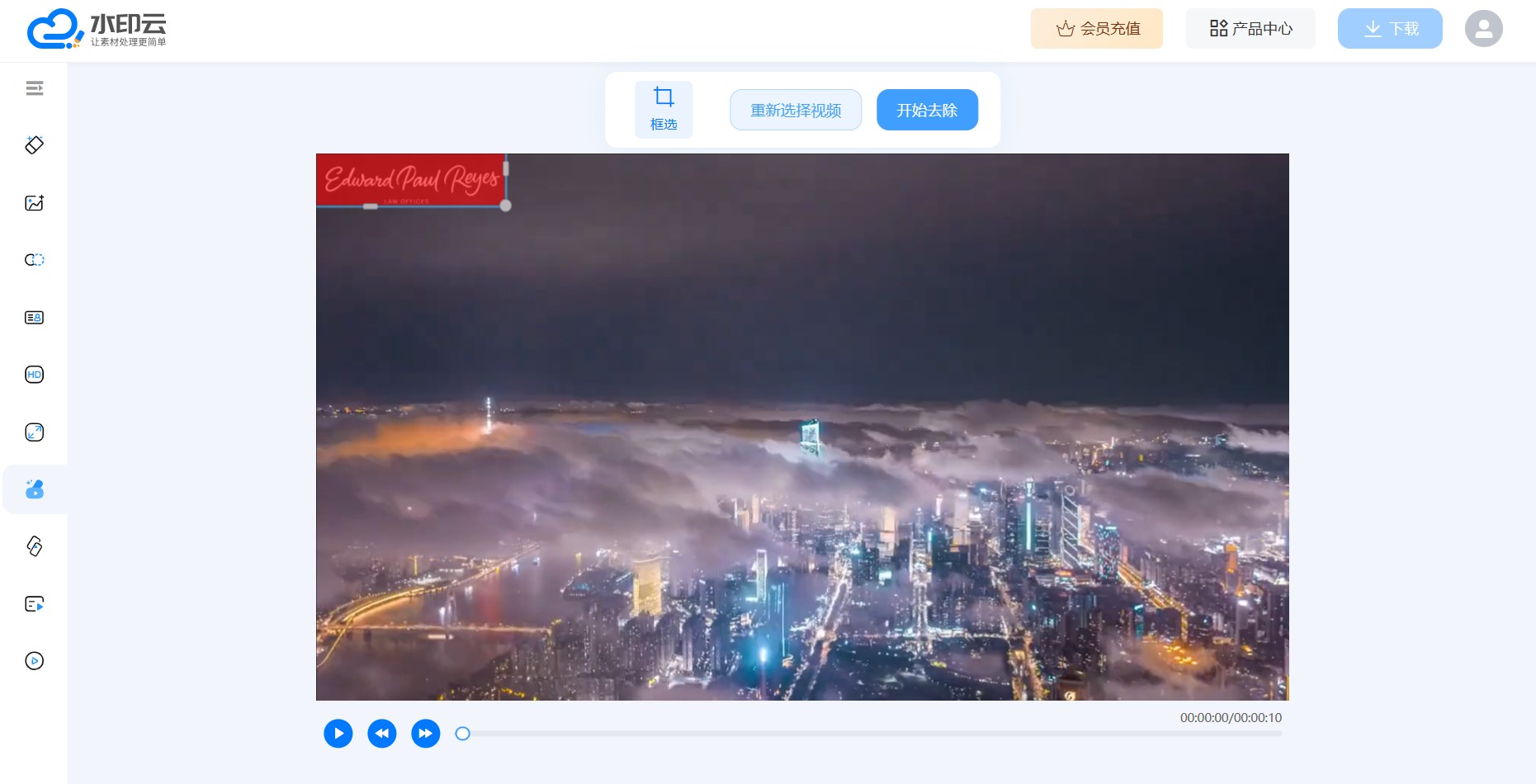Click the 重新选择视频 button
Image resolution: width=1536 pixels, height=784 pixels.
coord(796,110)
